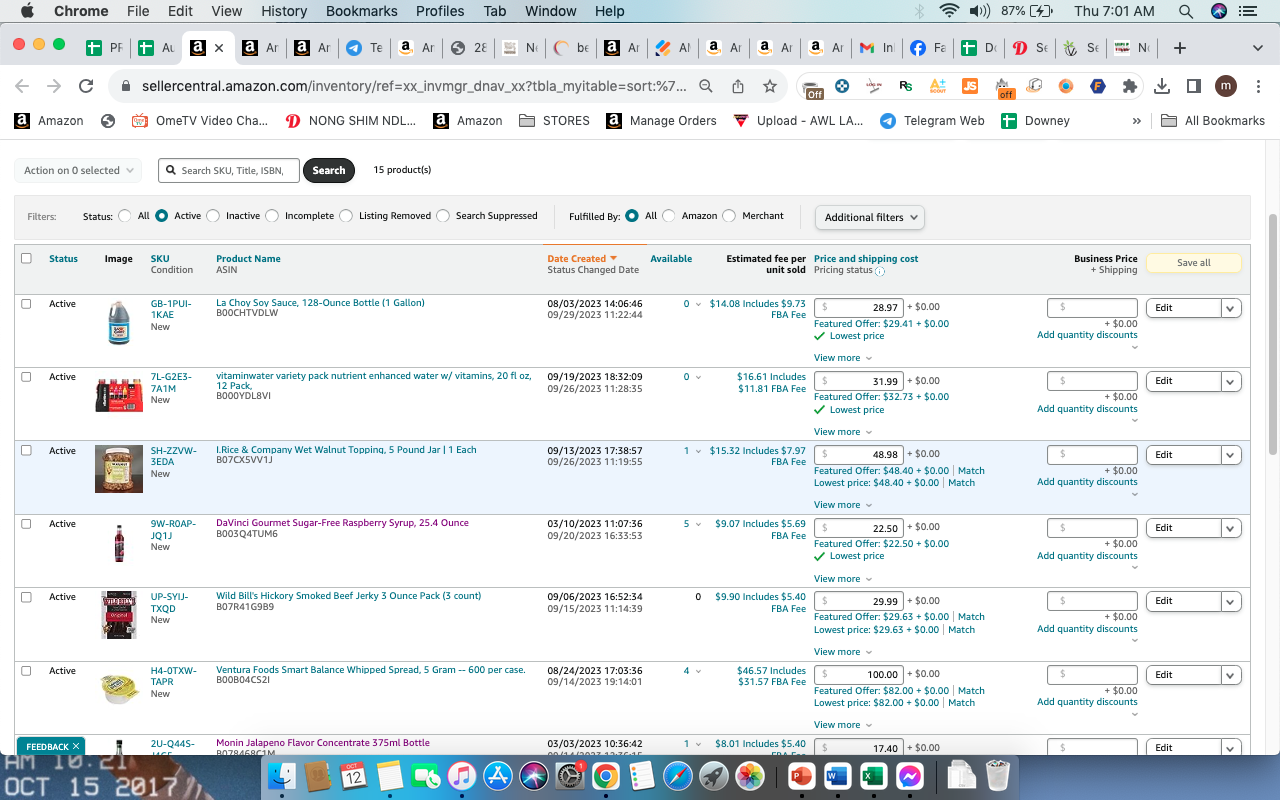The image size is (1280, 800).
Task: Open the Profiles menu
Action: coord(440,11)
